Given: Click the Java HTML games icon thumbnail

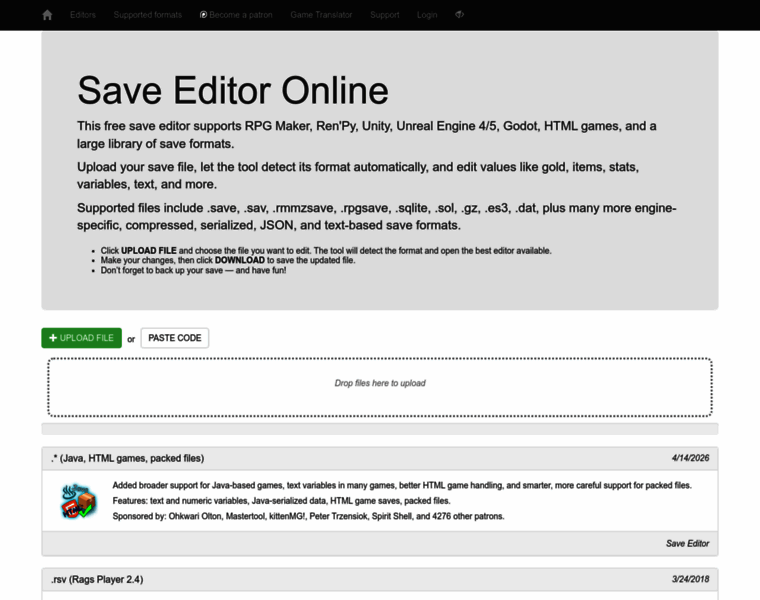Looking at the screenshot, I should coord(79,501).
